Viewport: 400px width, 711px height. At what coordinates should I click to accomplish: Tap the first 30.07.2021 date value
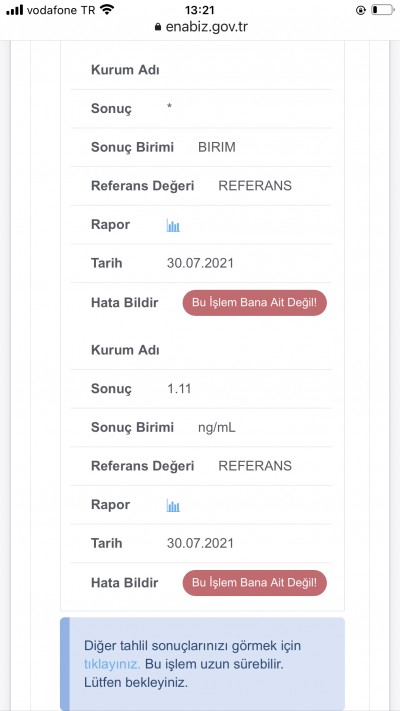pos(200,263)
